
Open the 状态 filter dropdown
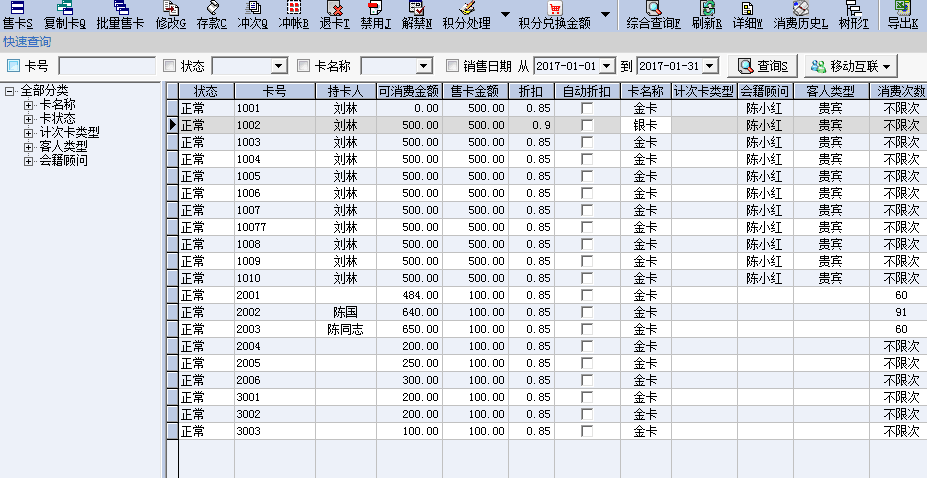280,66
